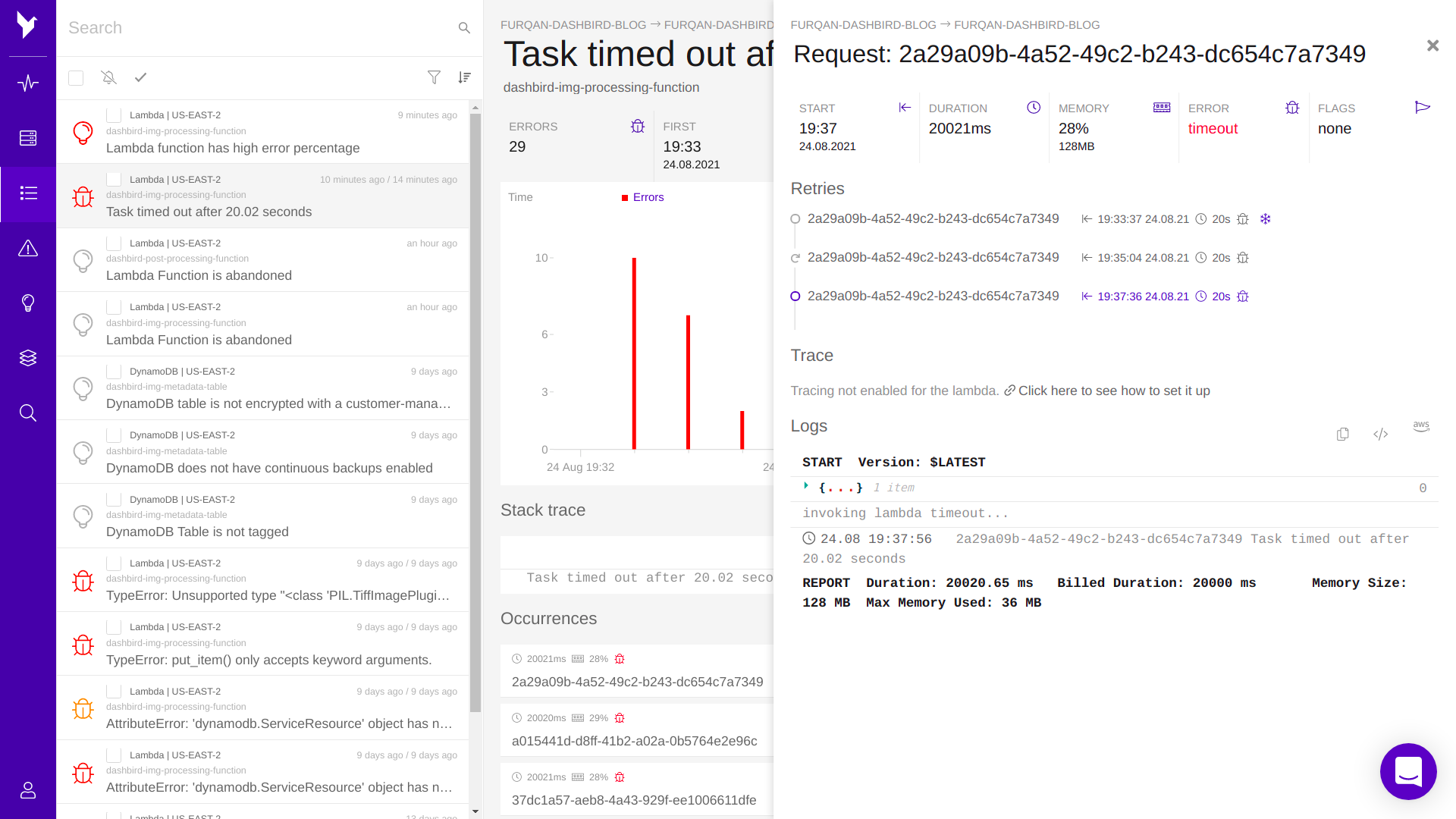Click the 'invoking lambda timeout...' log line
1456x819 pixels.
point(905,513)
